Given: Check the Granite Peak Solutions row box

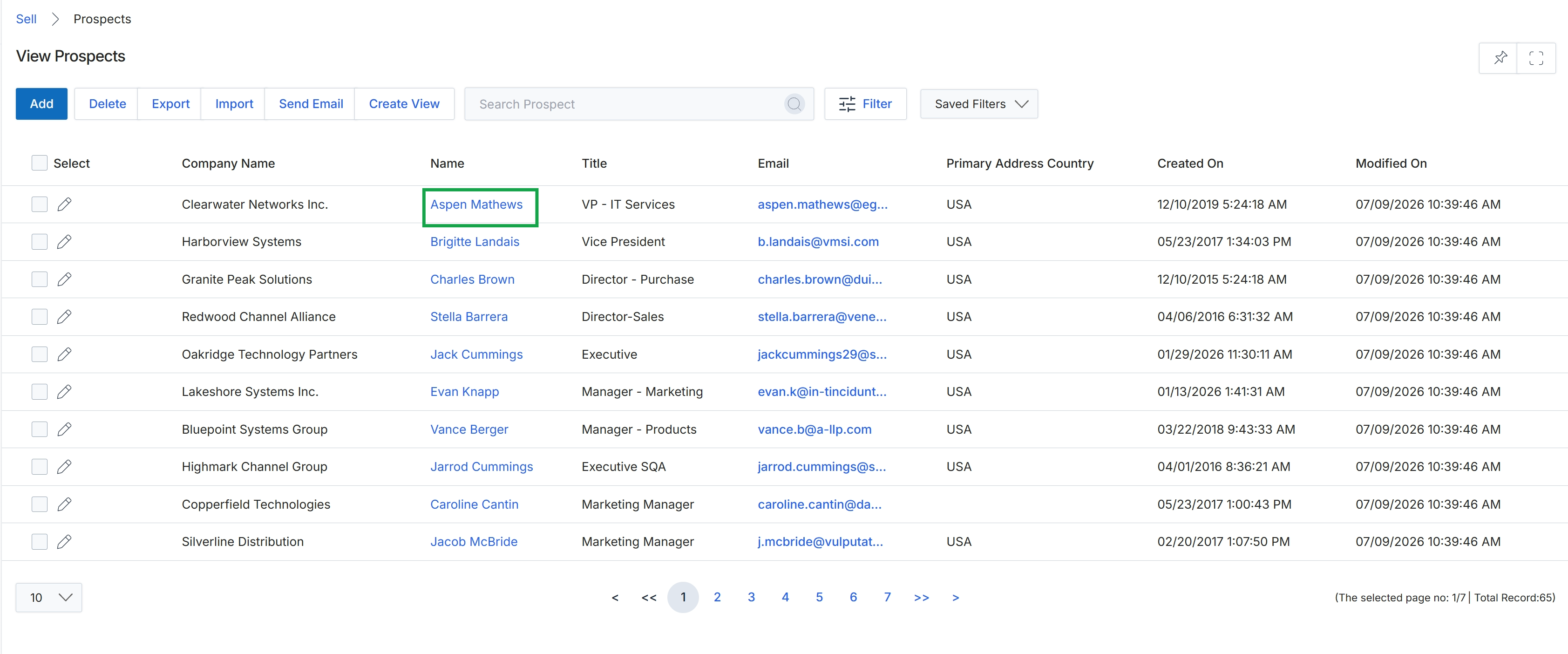Looking at the screenshot, I should [x=40, y=279].
